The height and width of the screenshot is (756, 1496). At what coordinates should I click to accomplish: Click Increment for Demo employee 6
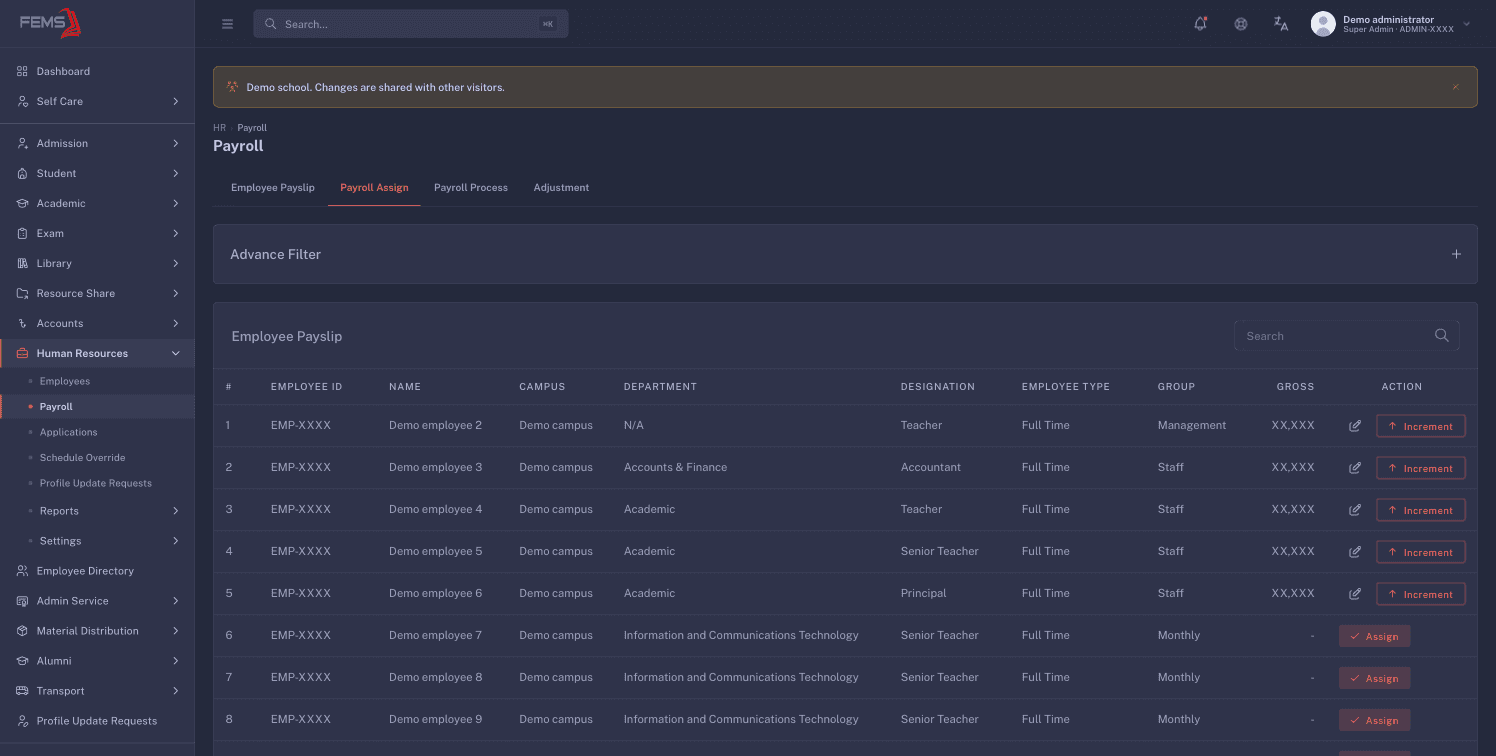tap(1421, 594)
